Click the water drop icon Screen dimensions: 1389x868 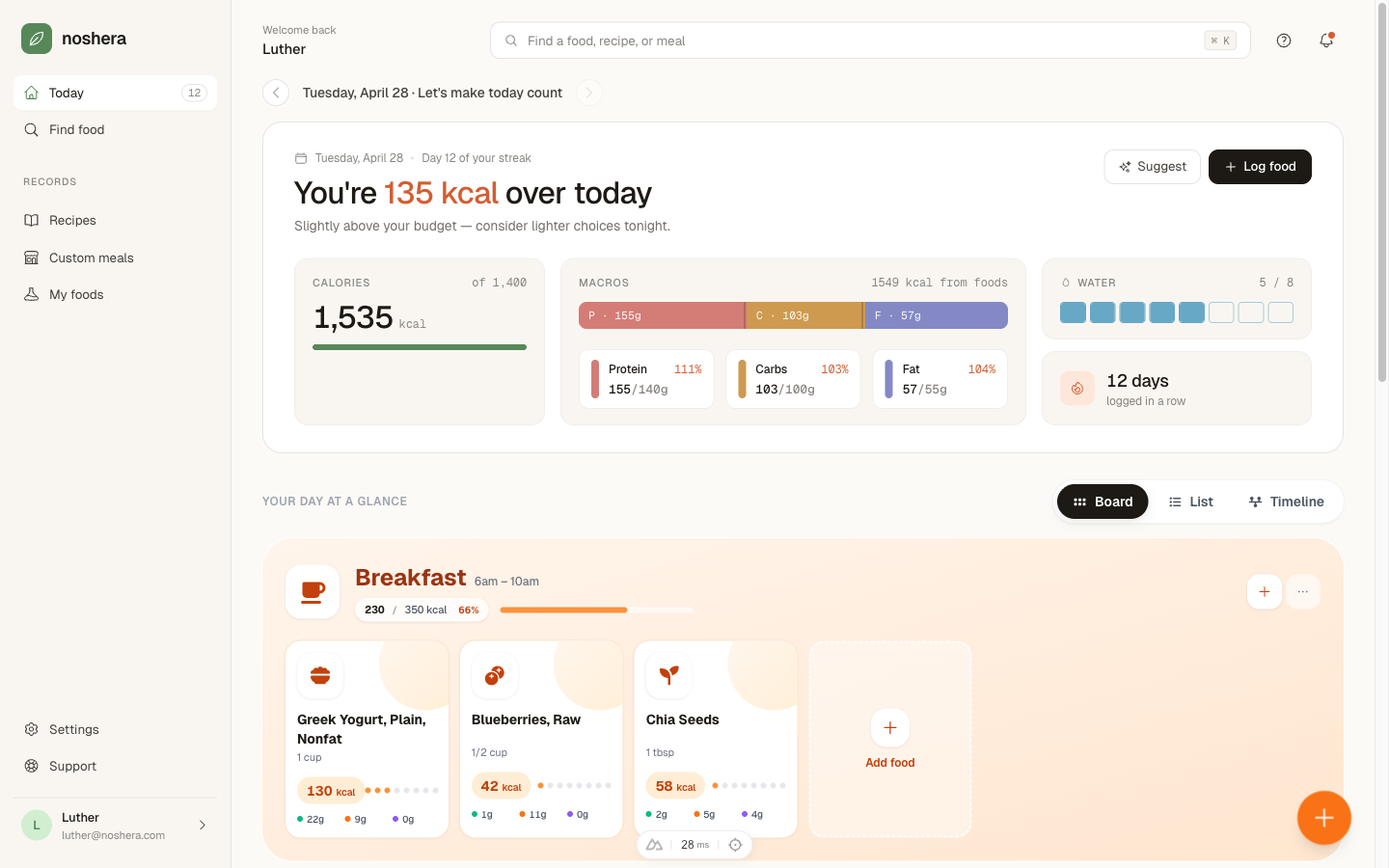click(1066, 283)
